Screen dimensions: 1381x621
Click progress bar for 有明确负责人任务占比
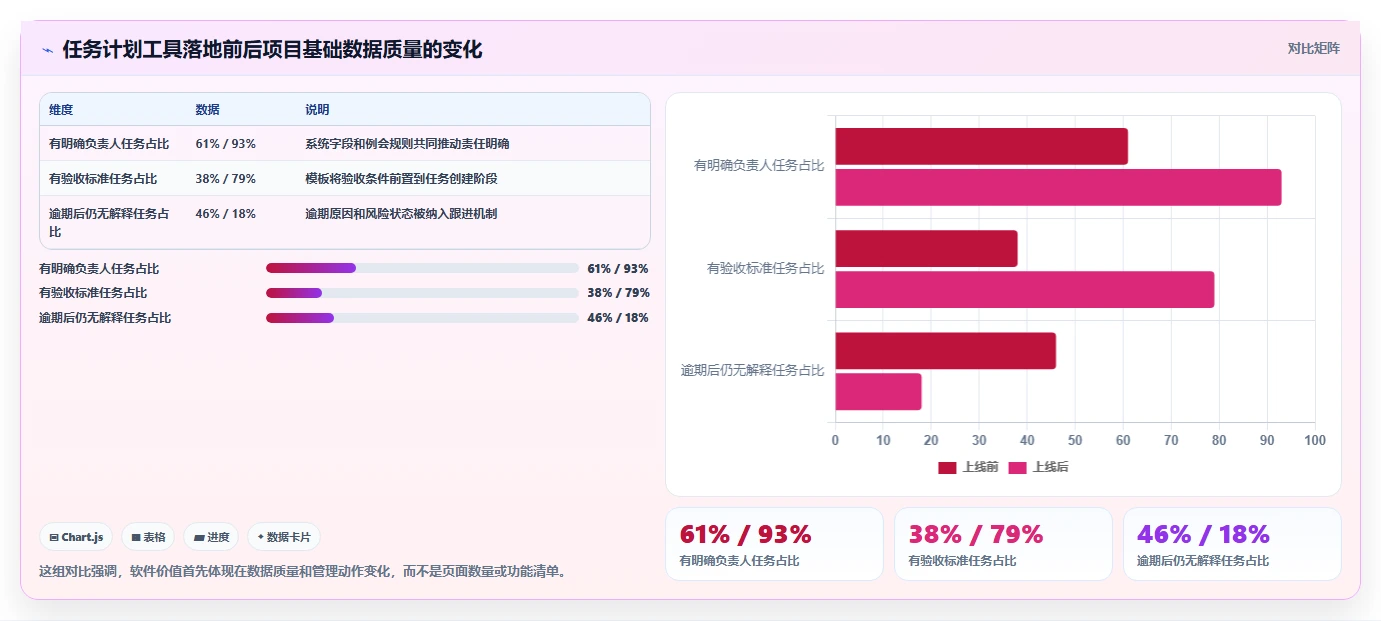[x=422, y=268]
